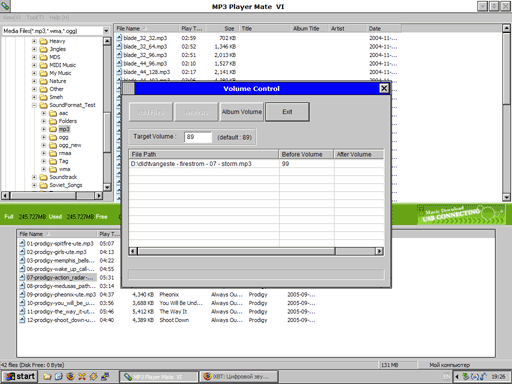Select 07-prodigy-action_radar file
Screen dimensions: 512x384
(x=60, y=277)
